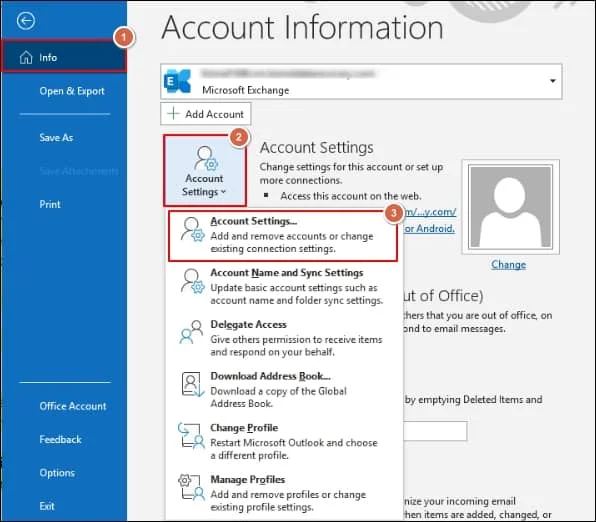Screen dimensions: 596x522
Task: Open the account selection dropdown arrow
Action: click(x=553, y=81)
